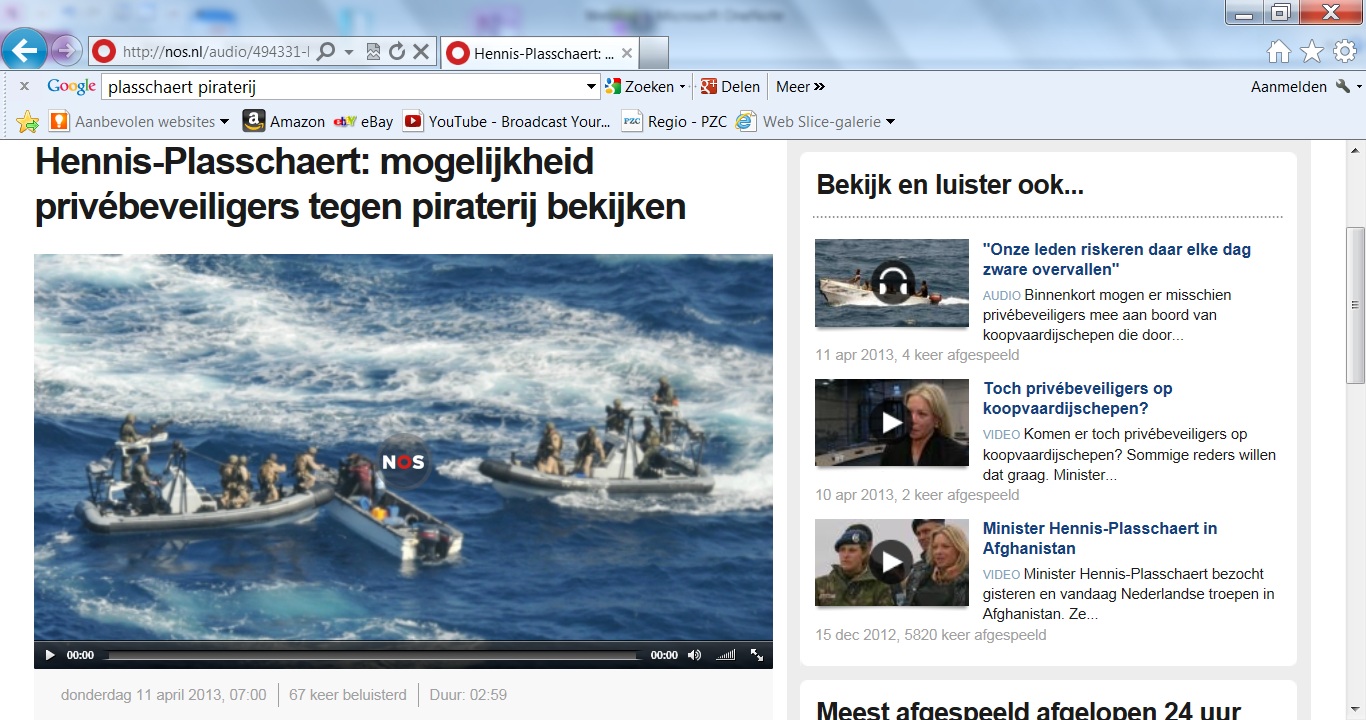Image resolution: width=1366 pixels, height=720 pixels.
Task: Expand the Aanbevolen websites dropdown
Action: pos(224,122)
